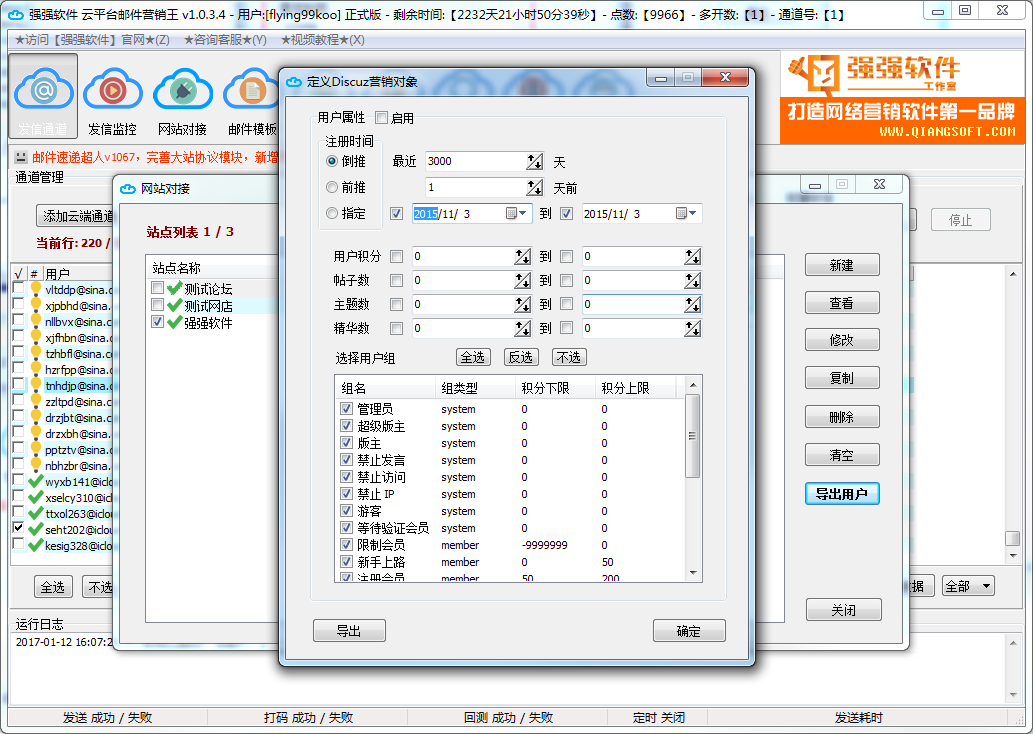1033x734 pixels.
Task: Click the 积分下限 column header
Action: coord(555,388)
